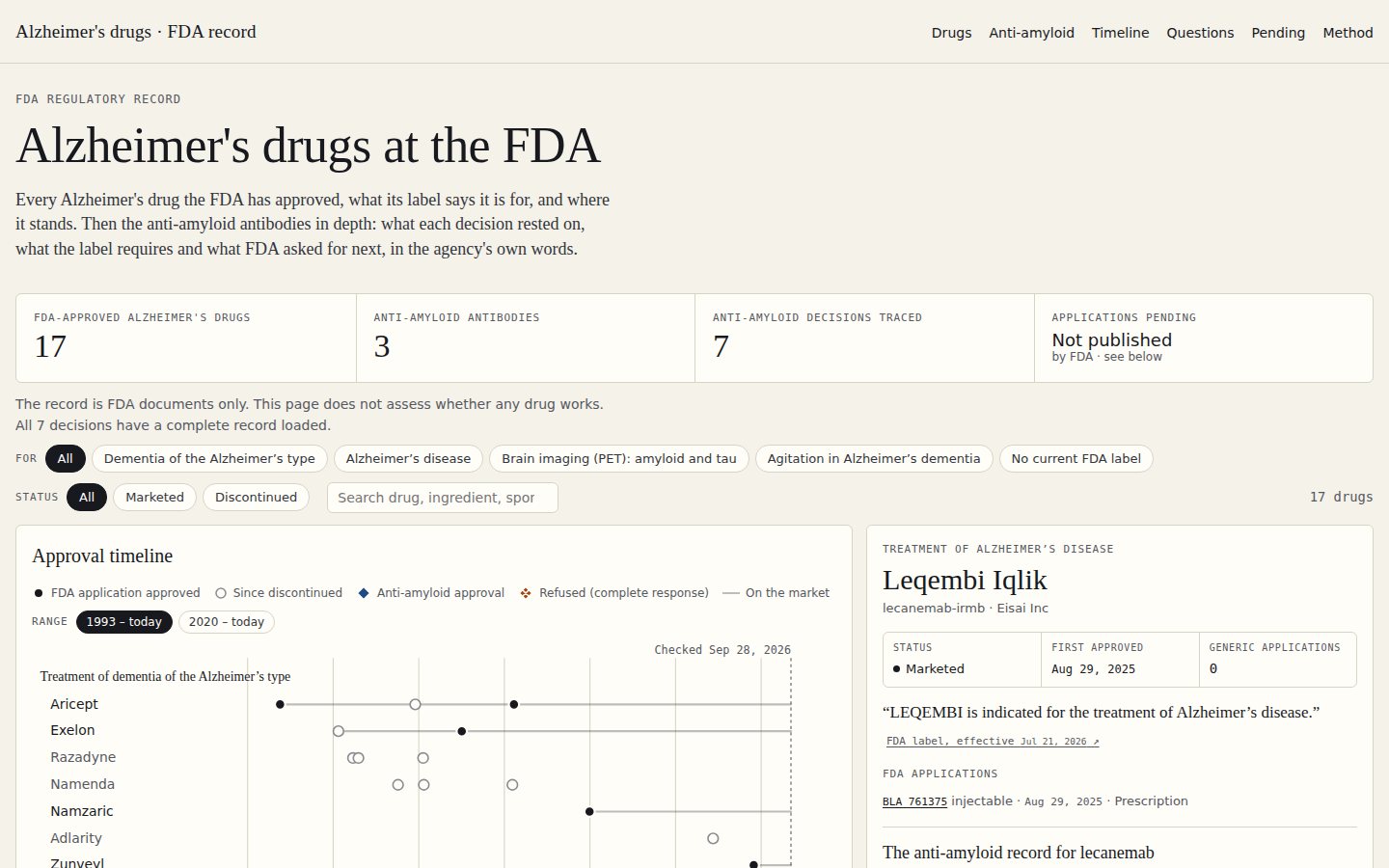Screen dimensions: 1389x868
Task: Select the 'All' indication filter chip
Action: coord(65,459)
